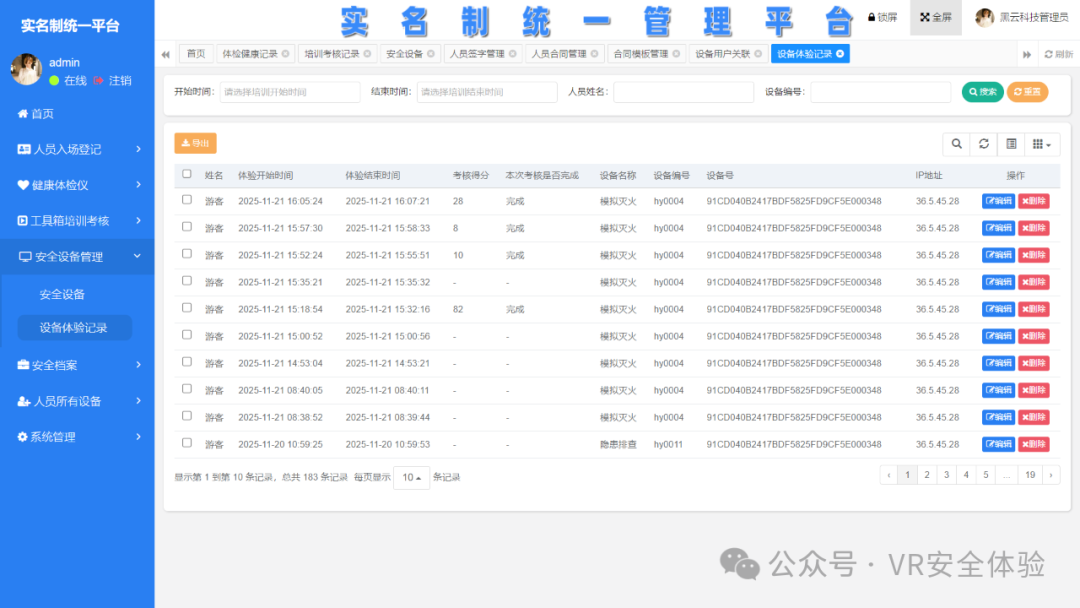The image size is (1080, 608).
Task: Open the rows-per-page 10 dropdown
Action: [x=411, y=477]
